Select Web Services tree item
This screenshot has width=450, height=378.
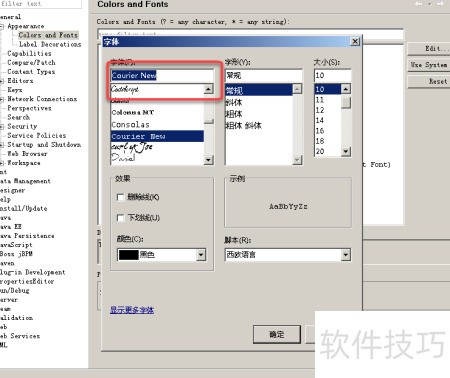tap(20, 336)
